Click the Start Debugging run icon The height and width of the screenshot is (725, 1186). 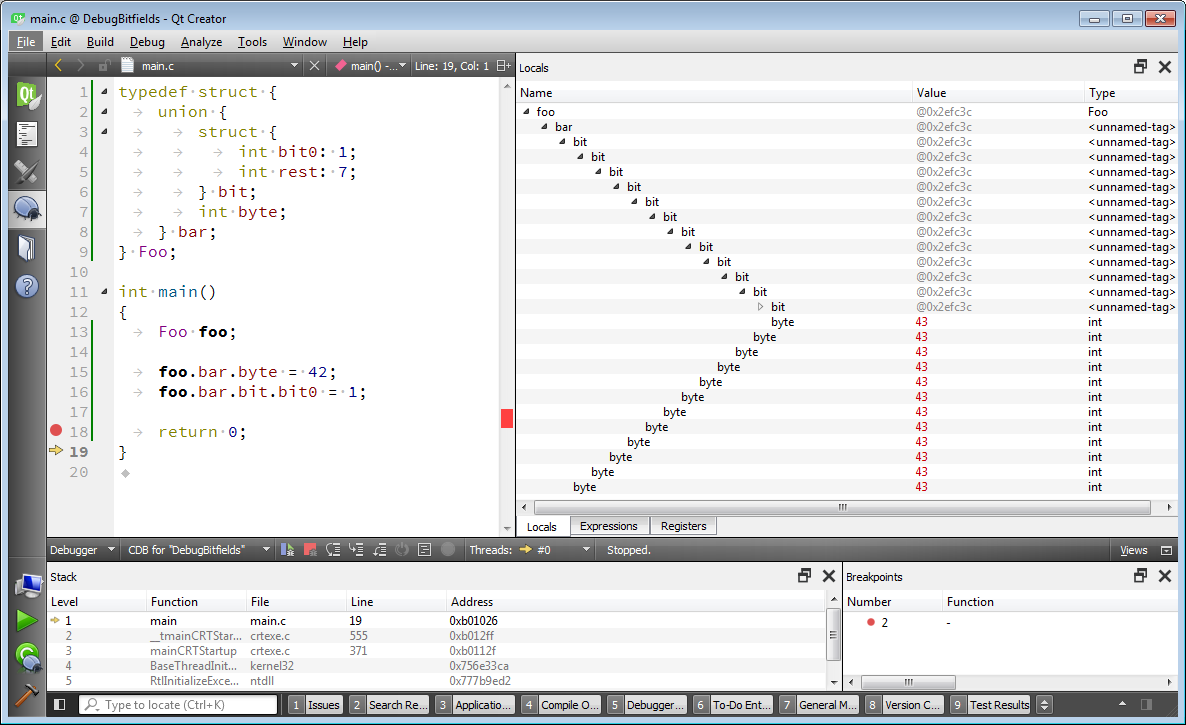(x=27, y=657)
